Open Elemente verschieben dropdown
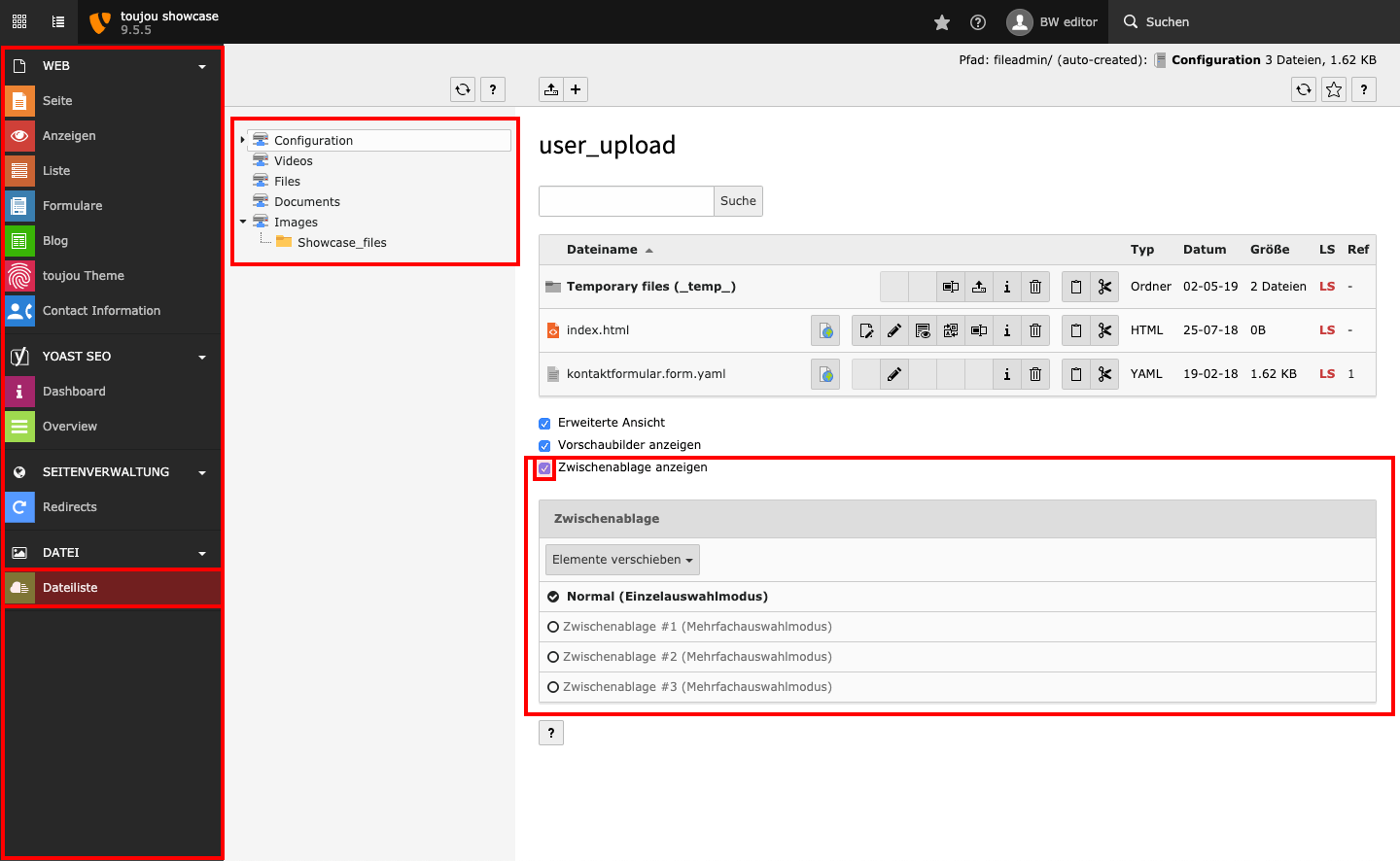Screen dimensions: 1400x861 coord(622,560)
